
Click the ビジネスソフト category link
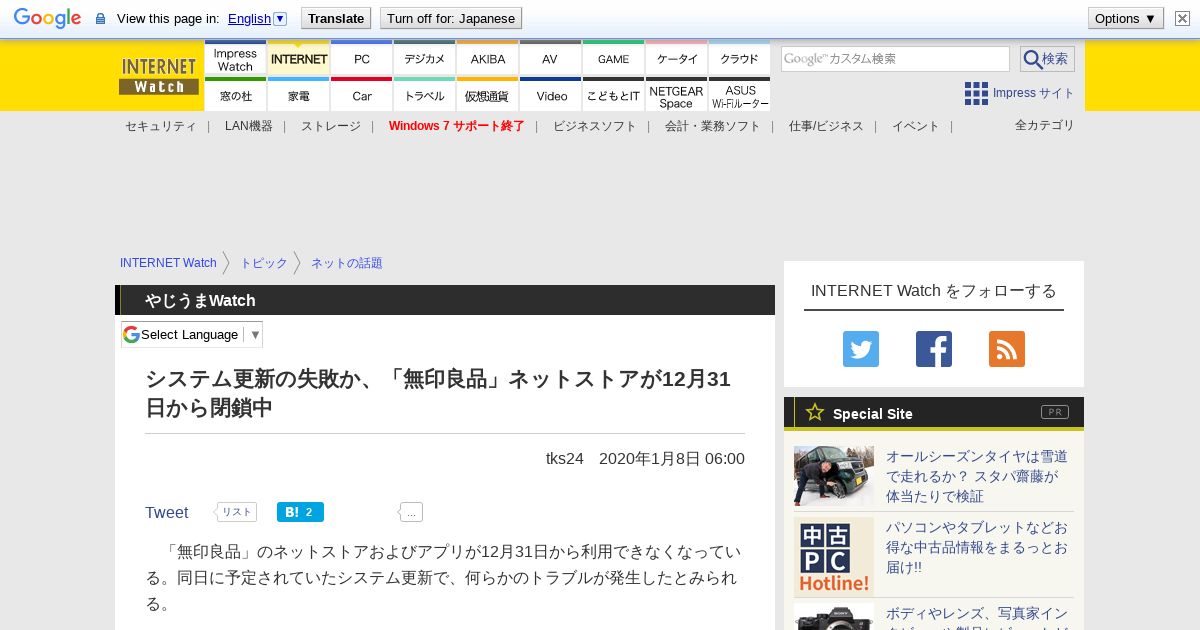(595, 126)
